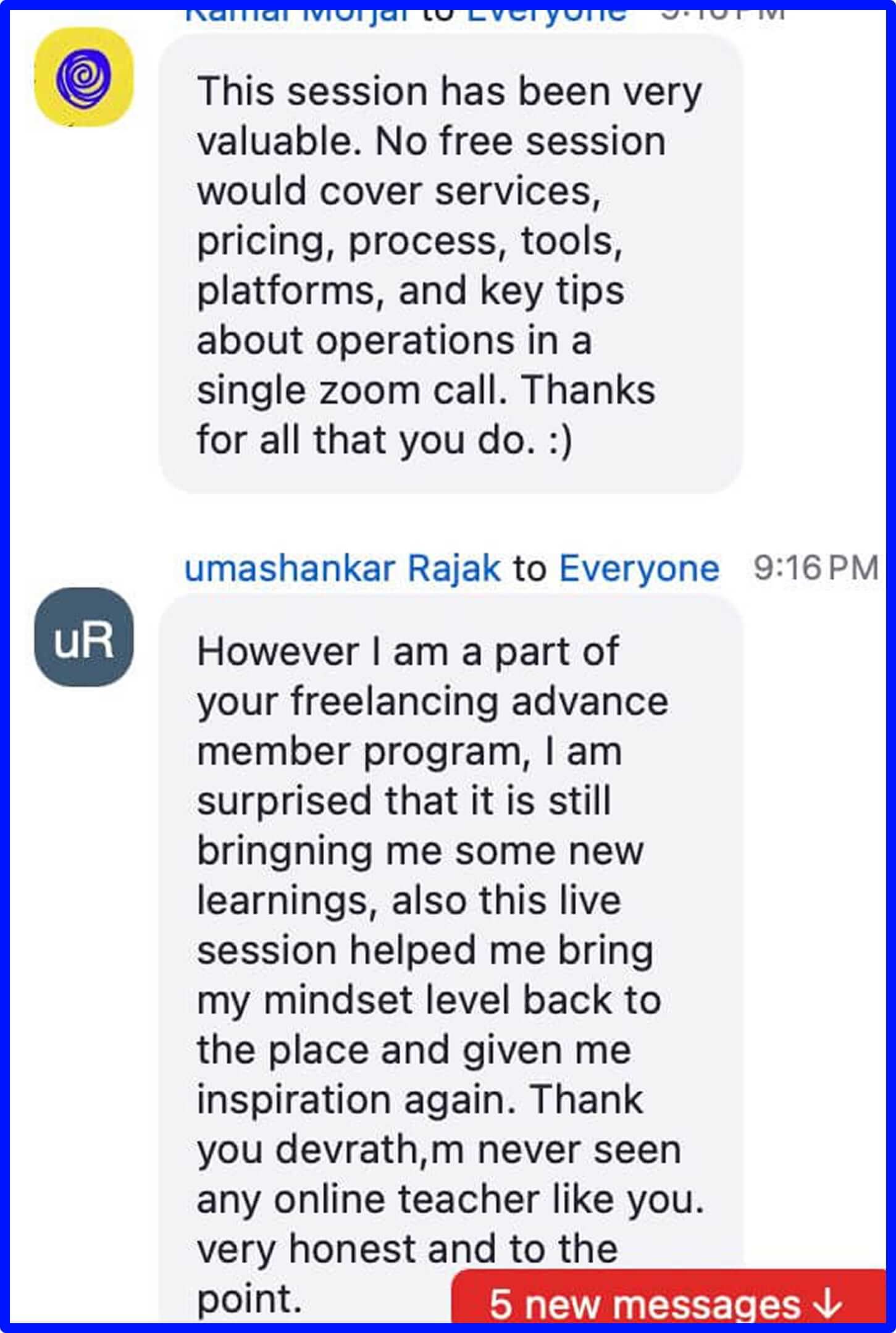Open umashankar Rajak's sender name
The image size is (896, 1333).
[342, 568]
